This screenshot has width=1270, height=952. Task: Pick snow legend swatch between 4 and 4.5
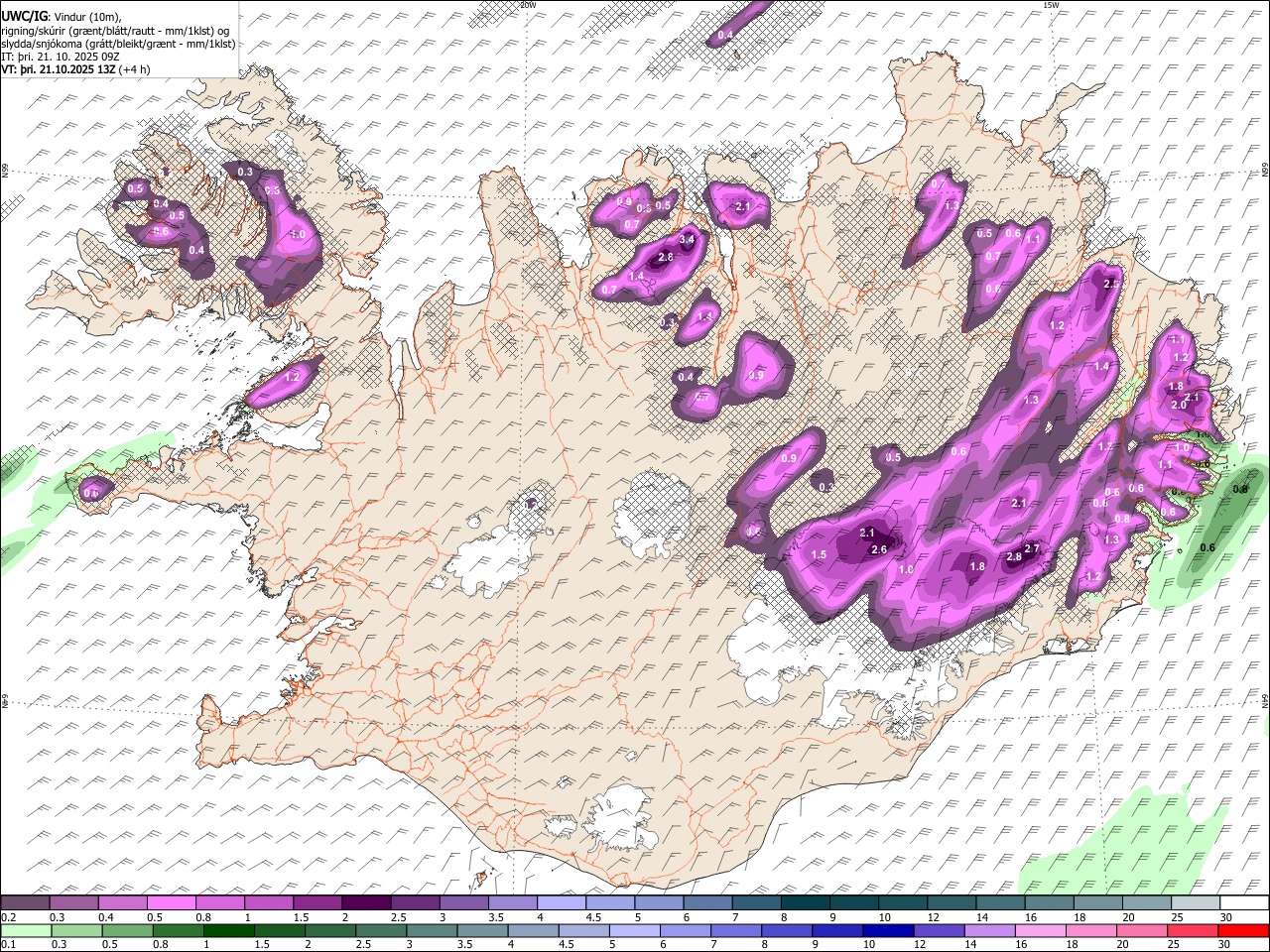[562, 902]
